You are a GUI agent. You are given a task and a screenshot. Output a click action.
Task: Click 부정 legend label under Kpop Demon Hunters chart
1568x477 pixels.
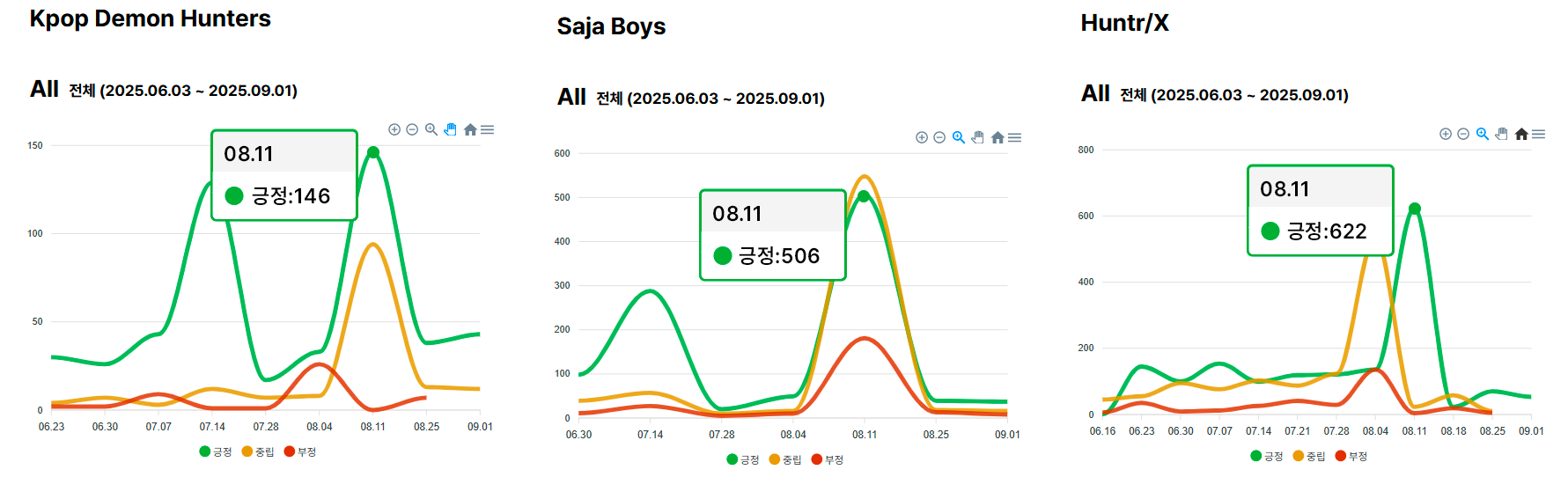tap(300, 451)
